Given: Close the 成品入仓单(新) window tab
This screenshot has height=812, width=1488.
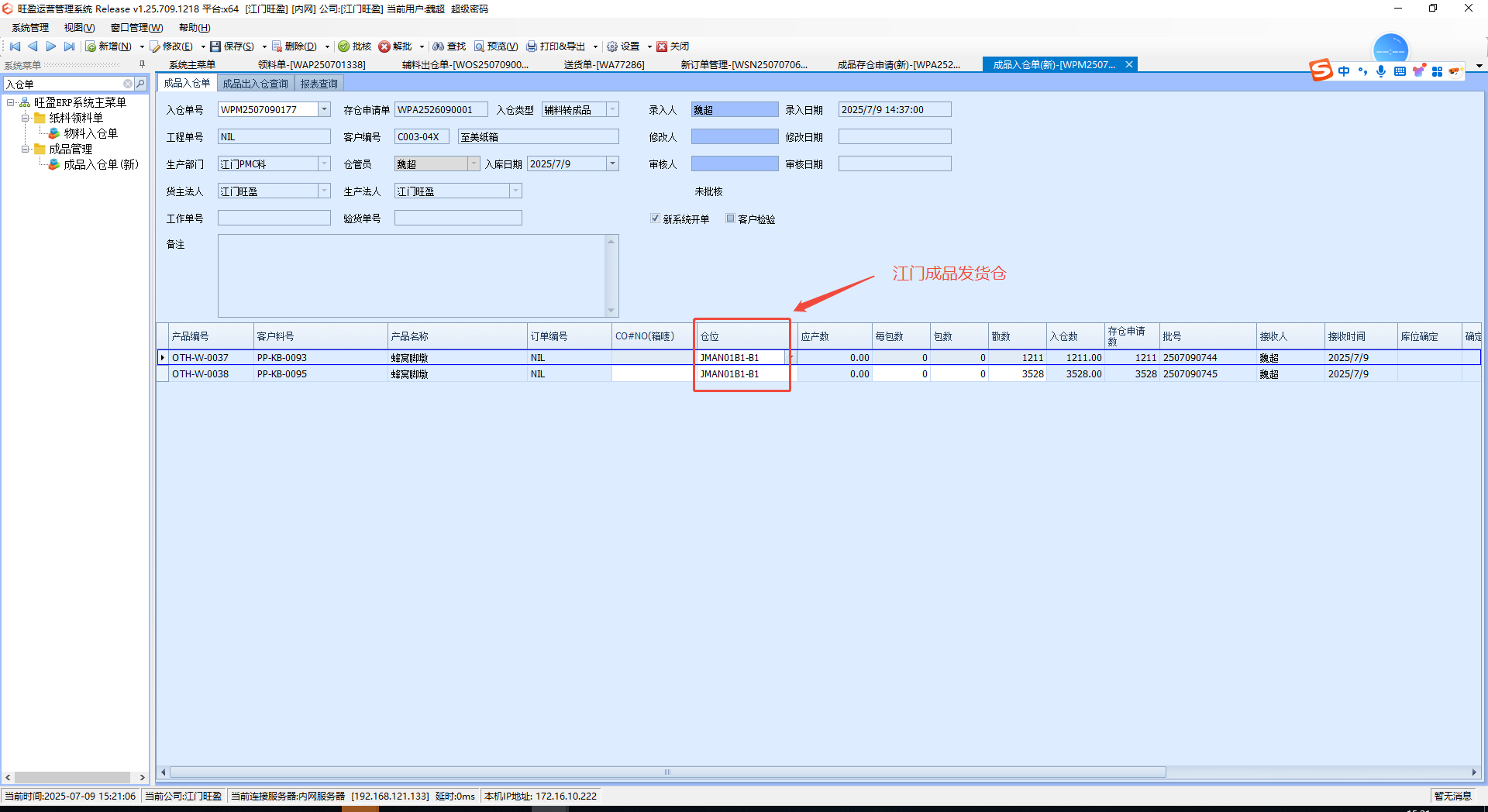Looking at the screenshot, I should click(x=1129, y=64).
